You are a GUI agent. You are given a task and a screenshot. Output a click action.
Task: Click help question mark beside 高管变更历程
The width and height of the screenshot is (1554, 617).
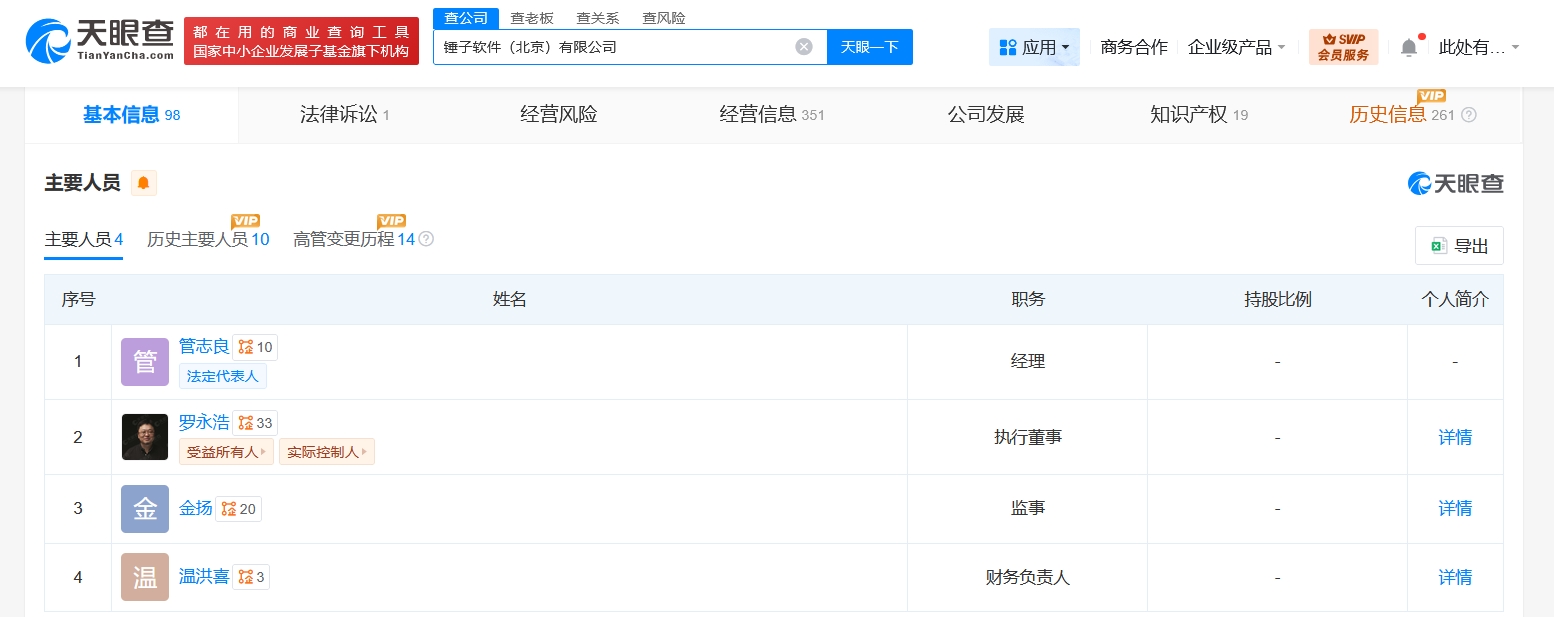(426, 239)
